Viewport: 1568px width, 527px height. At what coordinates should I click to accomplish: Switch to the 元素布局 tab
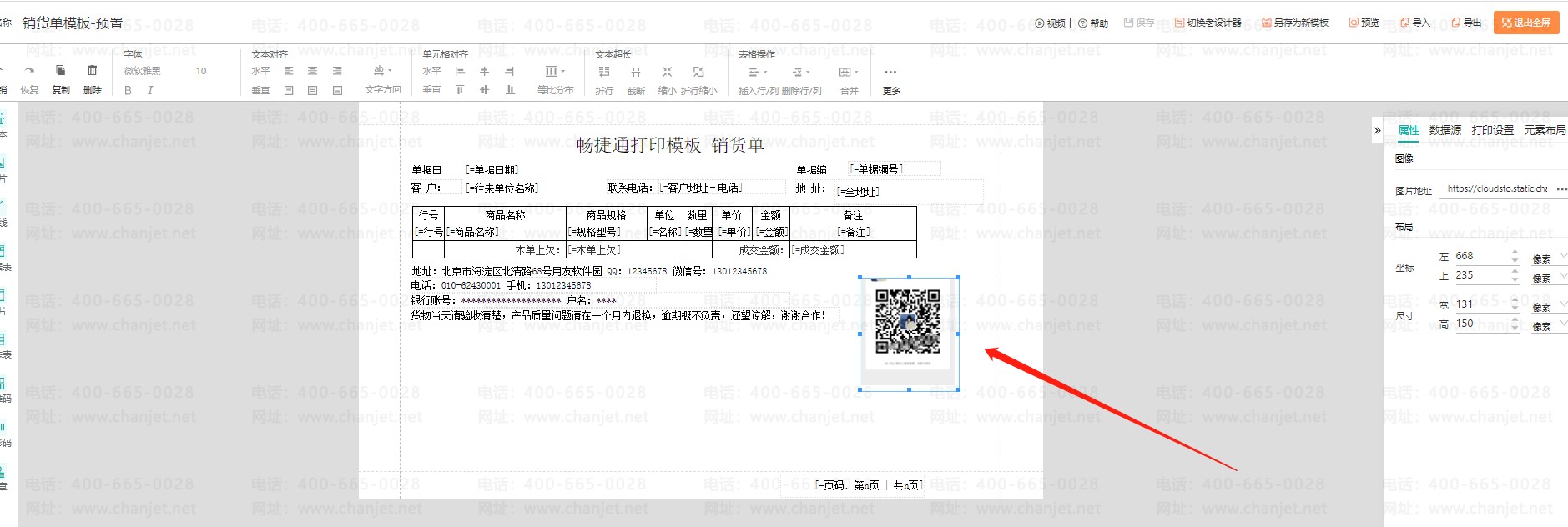[x=1545, y=130]
